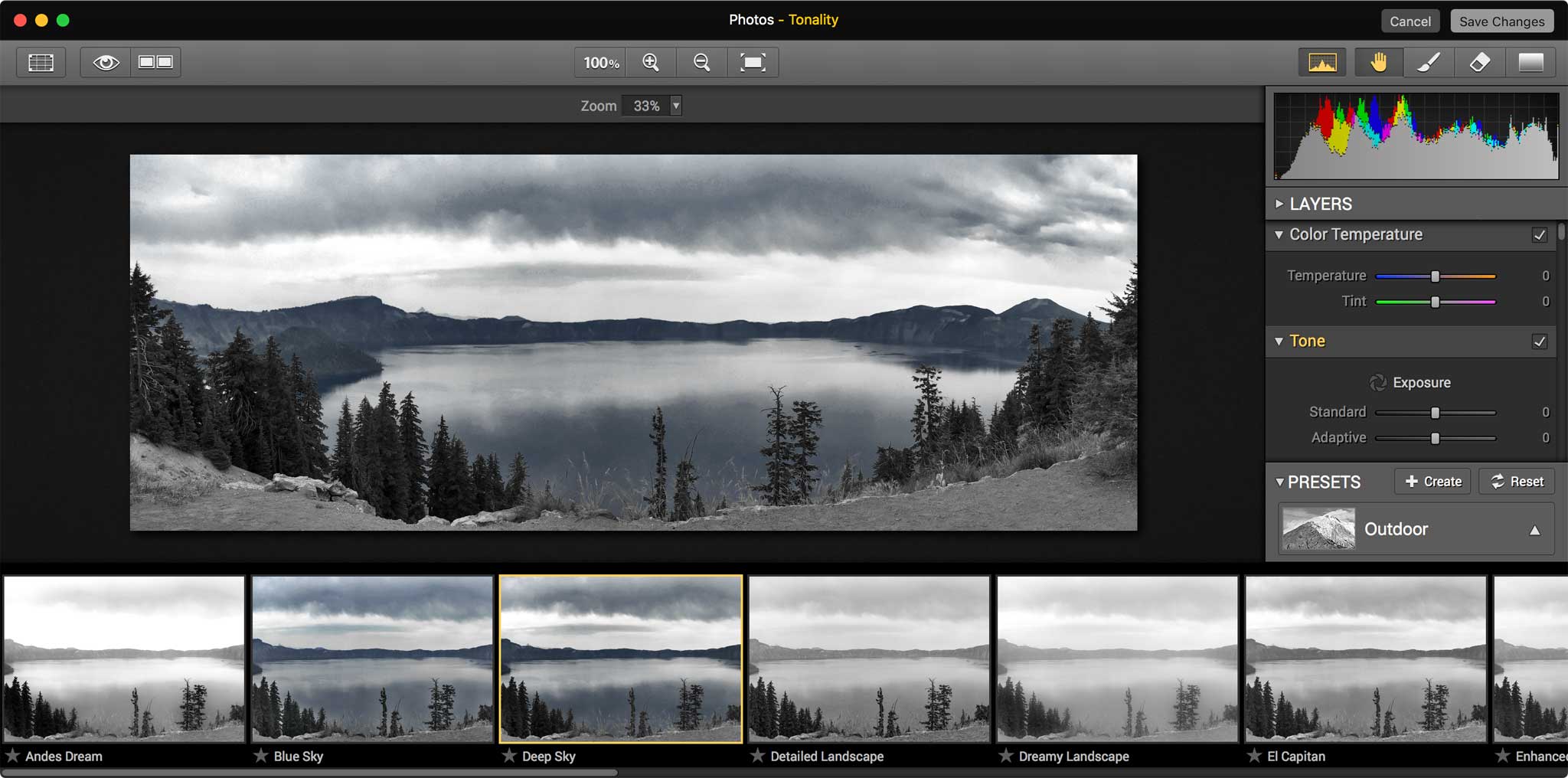This screenshot has width=1568, height=778.
Task: Disable the Tone adjustment checkbox
Action: click(x=1539, y=342)
